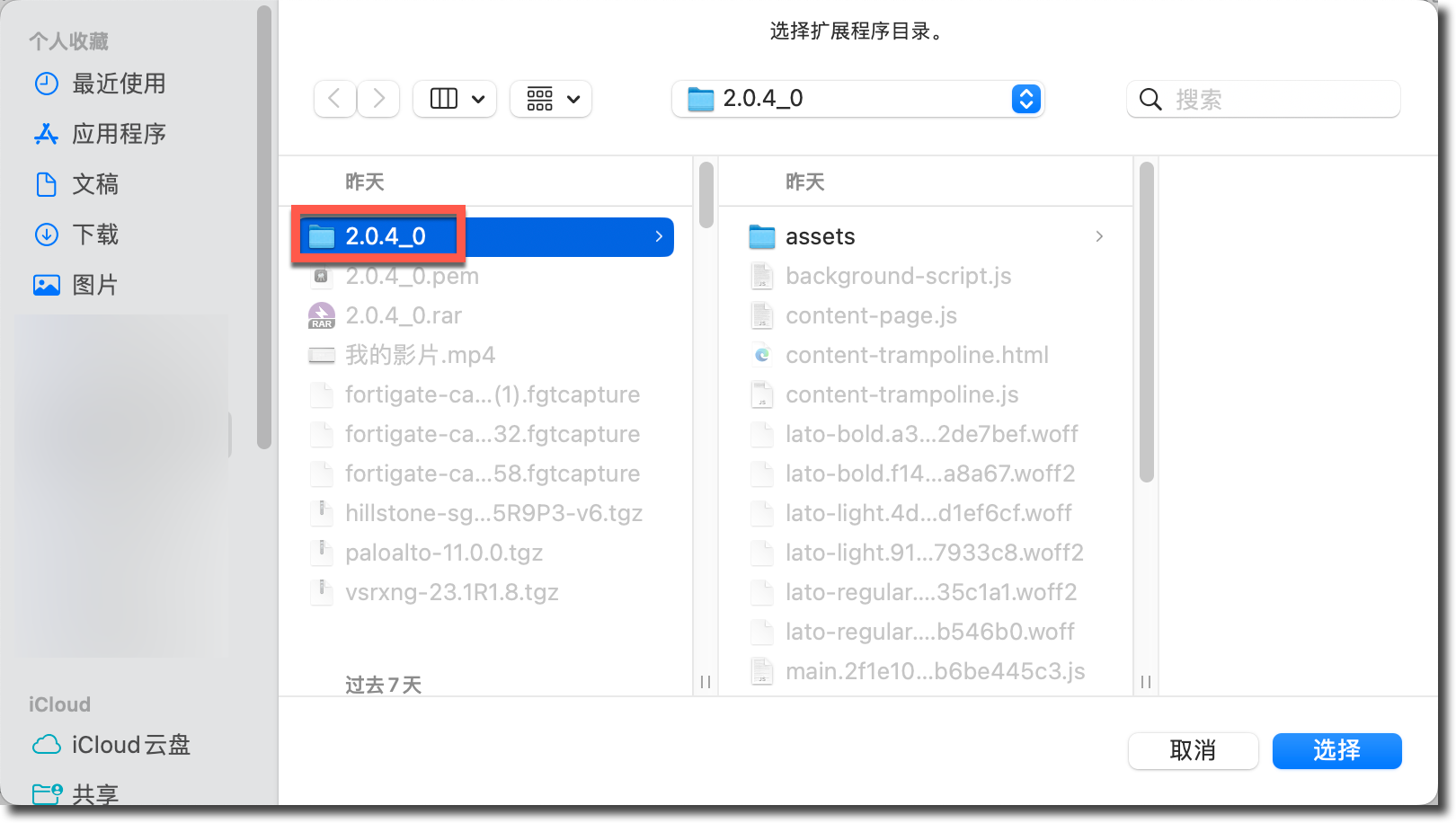Open the assets folder
Screen dimensions: 1456x823
[x=820, y=236]
